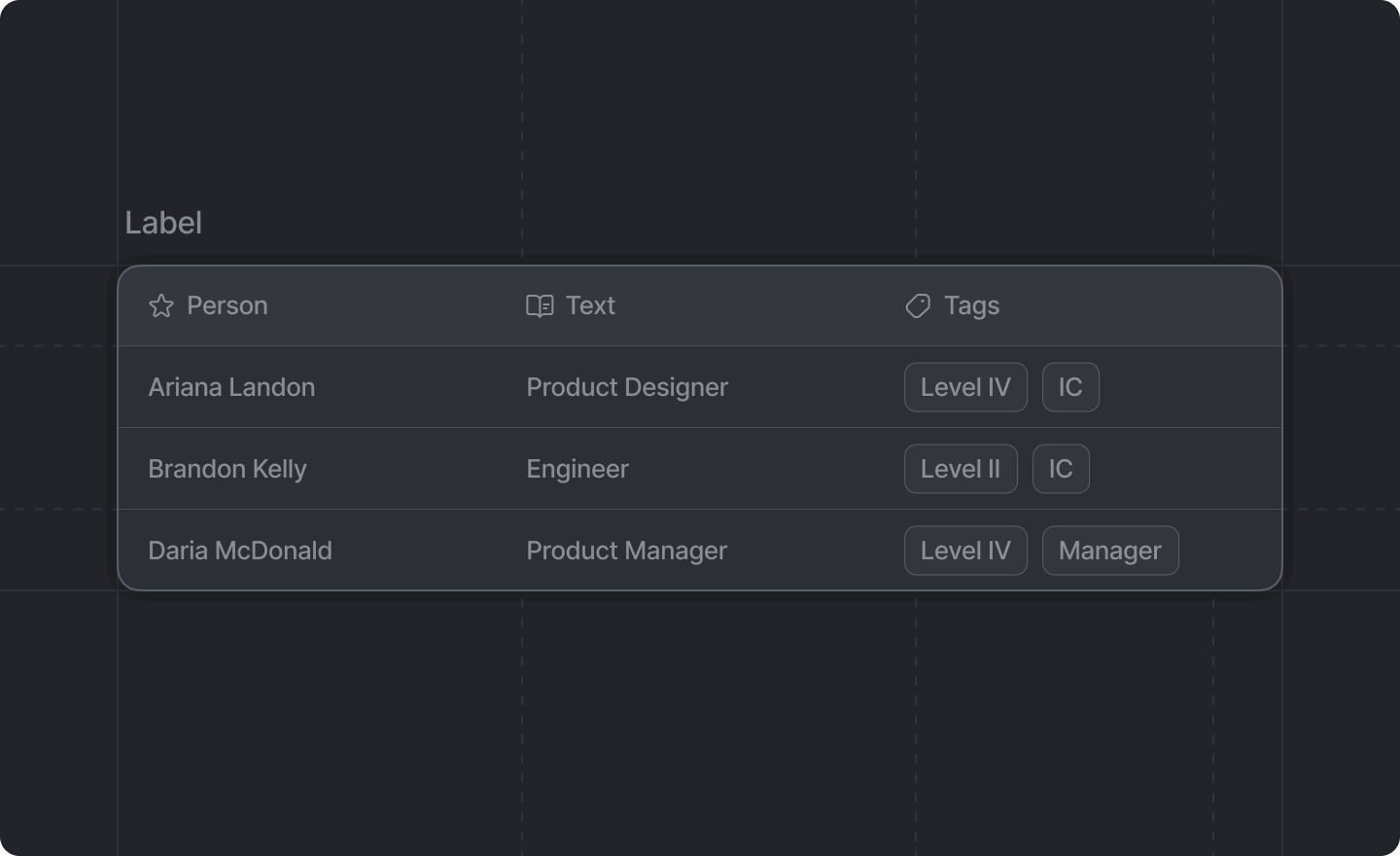
Task: Click the Product Designer cell
Action: (x=627, y=387)
